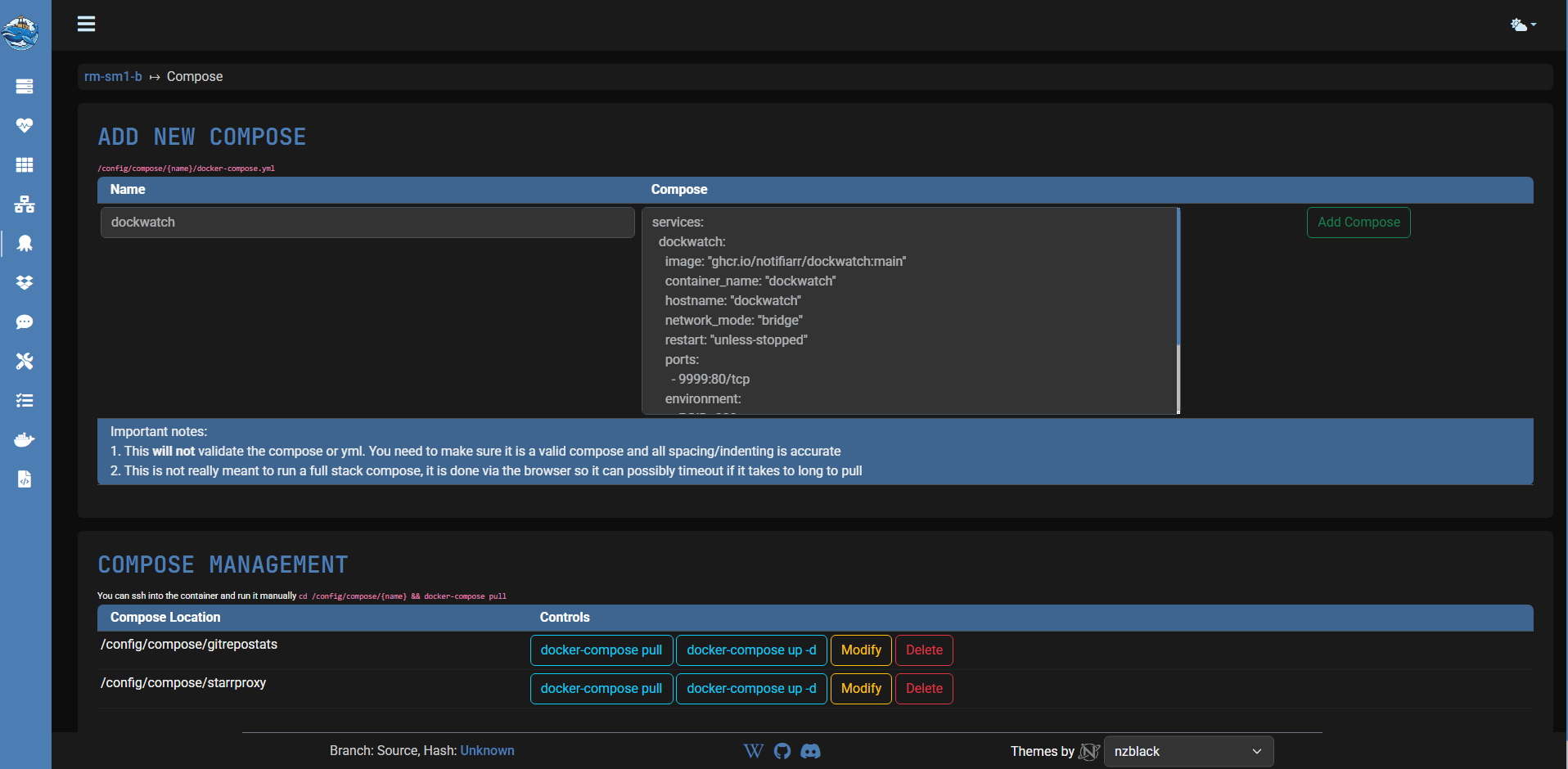The height and width of the screenshot is (769, 1568).
Task: Click the octopus Compose icon in sidebar
Action: (25, 243)
